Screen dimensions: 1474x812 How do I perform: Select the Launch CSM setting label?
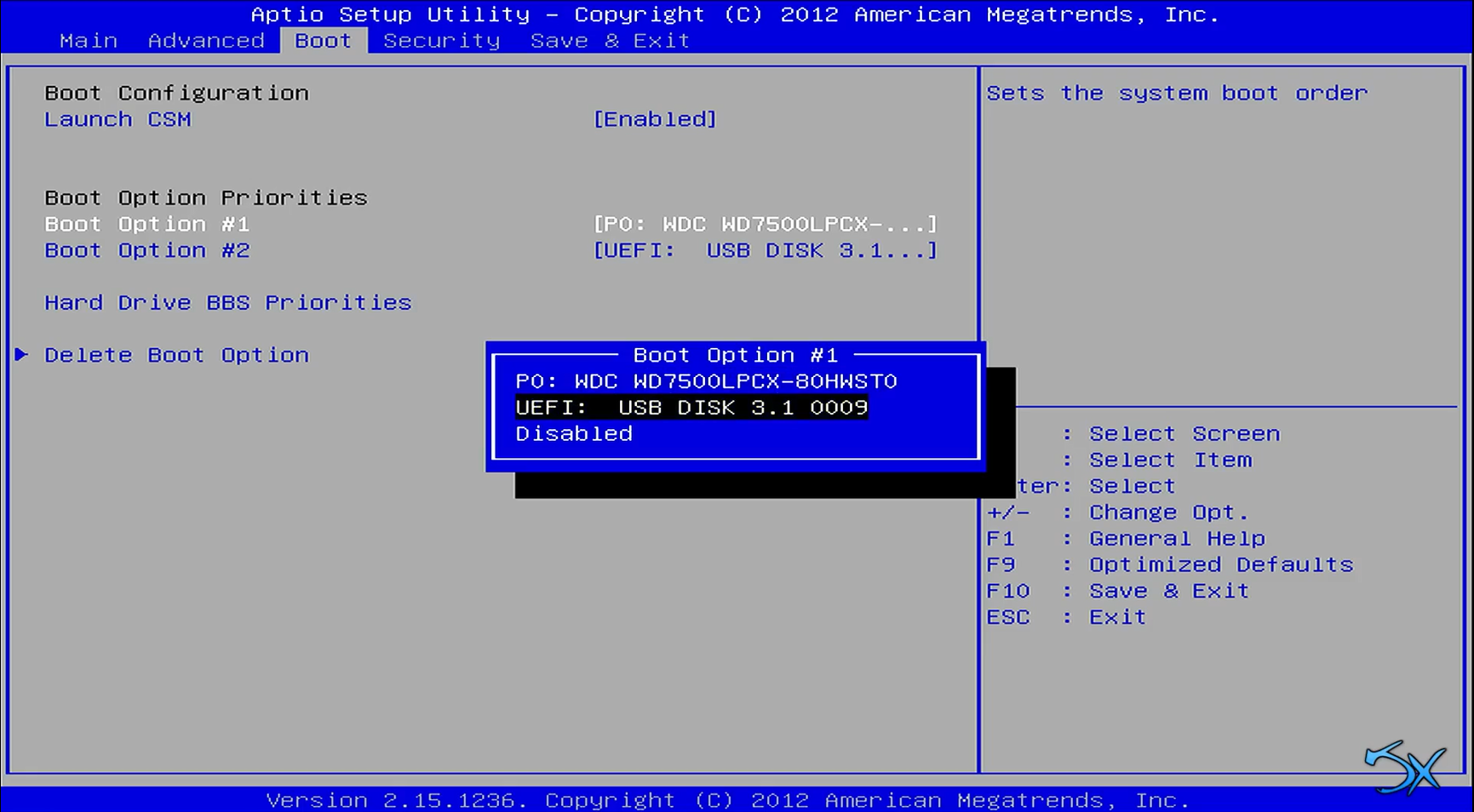[x=118, y=119]
